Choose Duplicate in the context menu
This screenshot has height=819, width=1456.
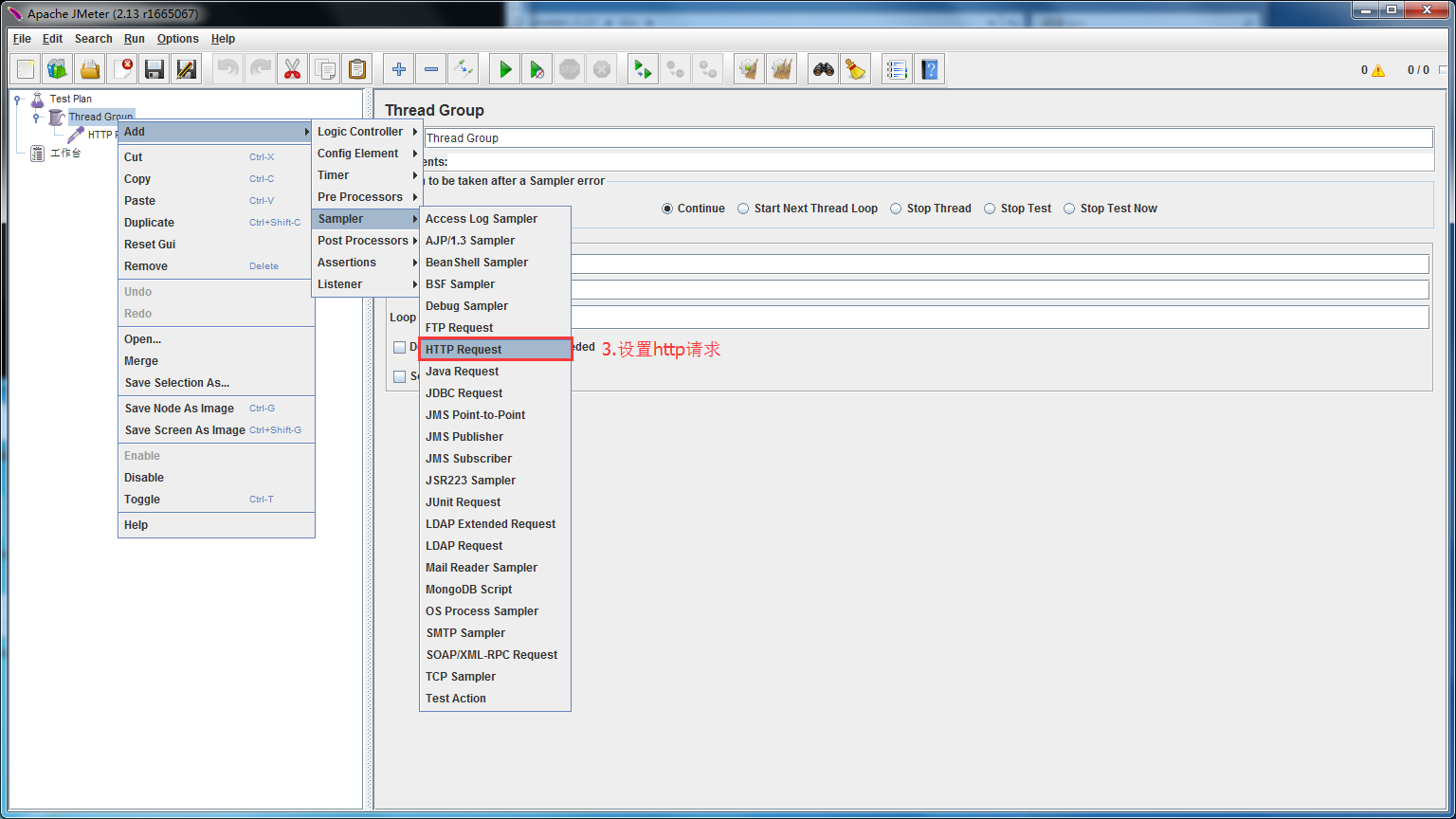[x=216, y=223]
